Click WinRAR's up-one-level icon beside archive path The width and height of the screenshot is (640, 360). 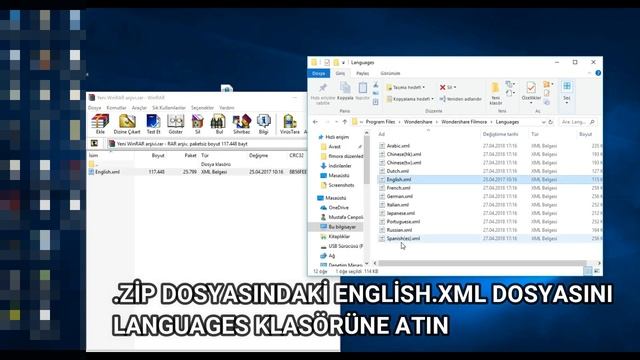point(94,144)
